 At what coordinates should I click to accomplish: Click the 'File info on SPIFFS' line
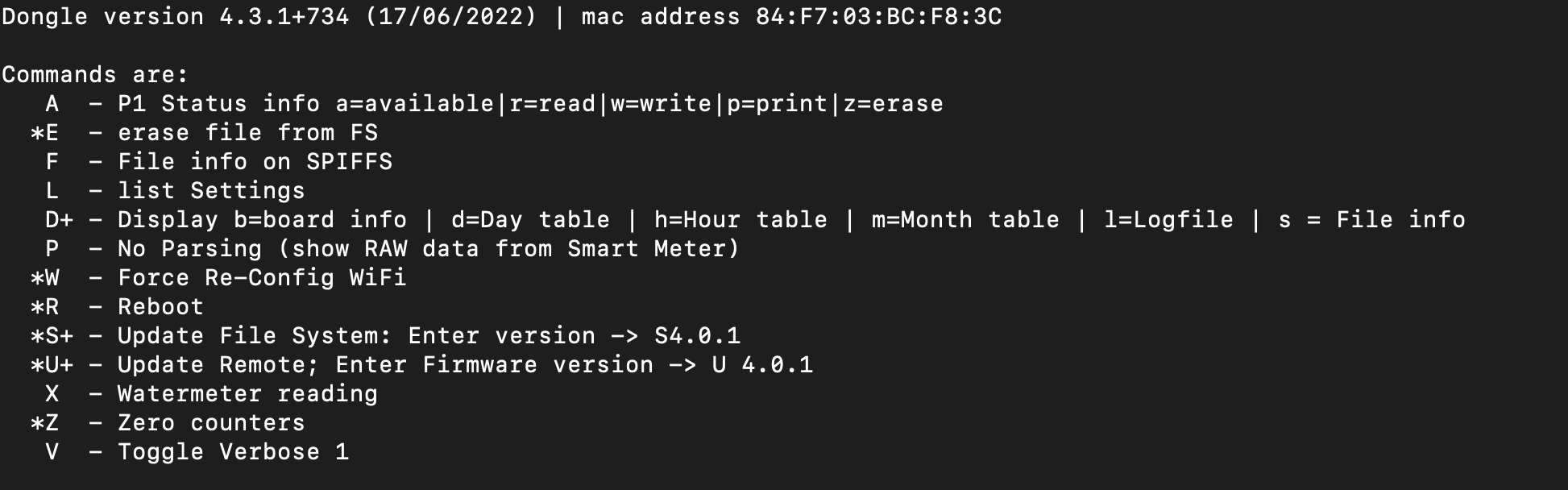coord(255,162)
